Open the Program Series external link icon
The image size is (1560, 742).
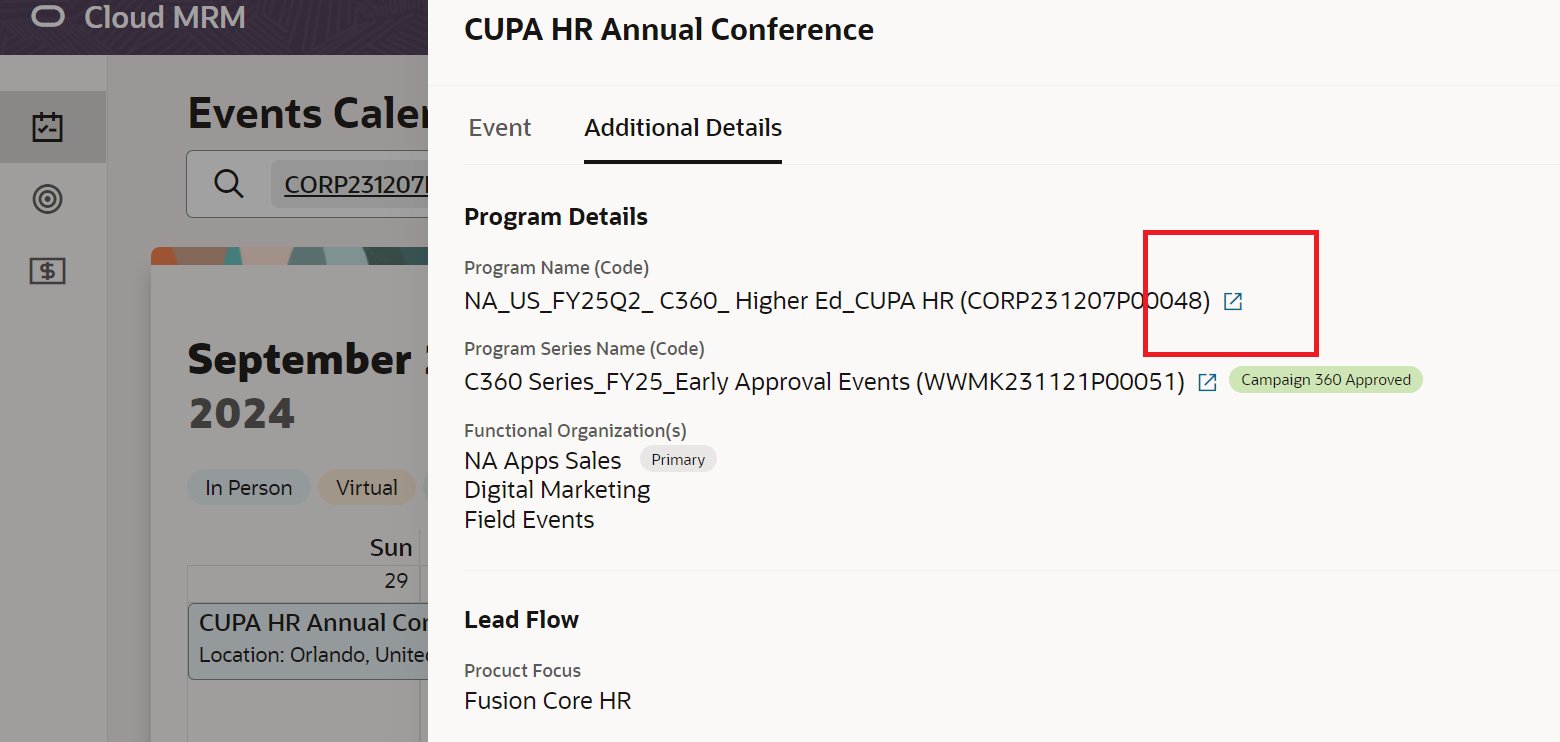tap(1207, 382)
